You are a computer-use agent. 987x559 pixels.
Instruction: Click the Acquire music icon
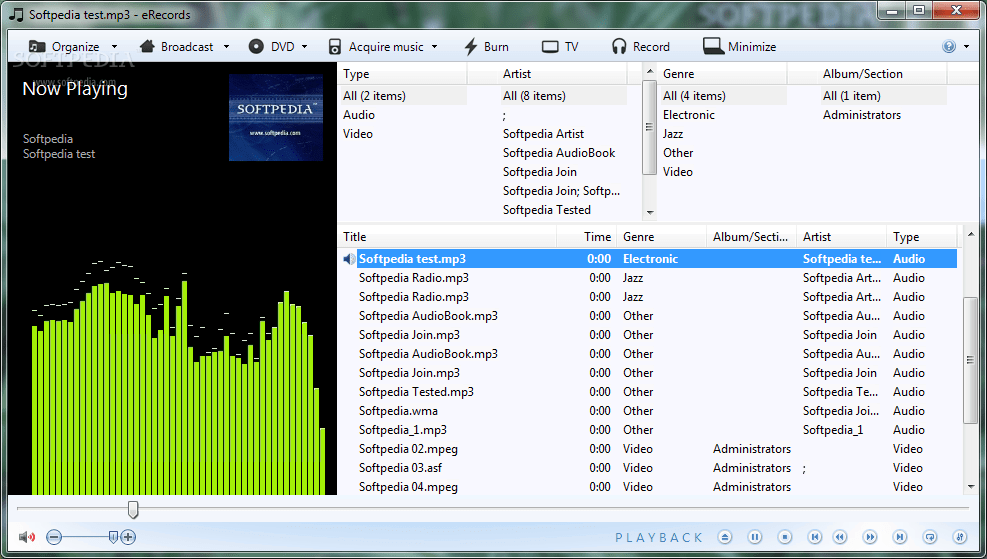335,47
